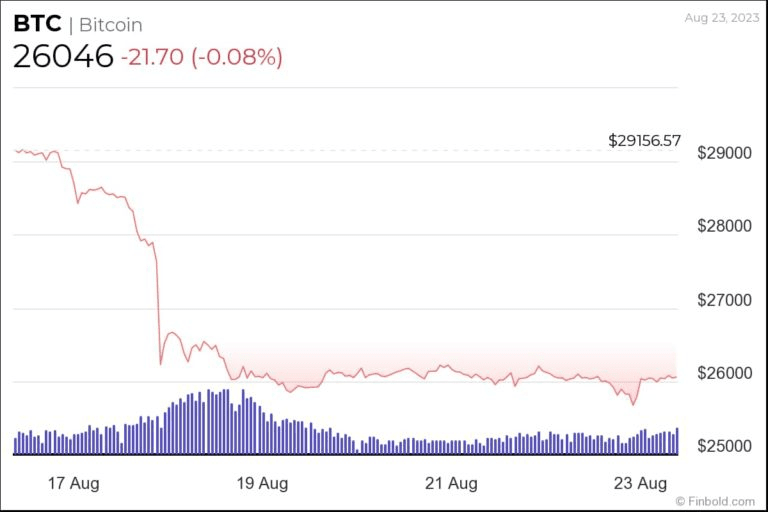The height and width of the screenshot is (512, 768).
Task: Select the 21 Aug date marker
Action: [x=451, y=484]
